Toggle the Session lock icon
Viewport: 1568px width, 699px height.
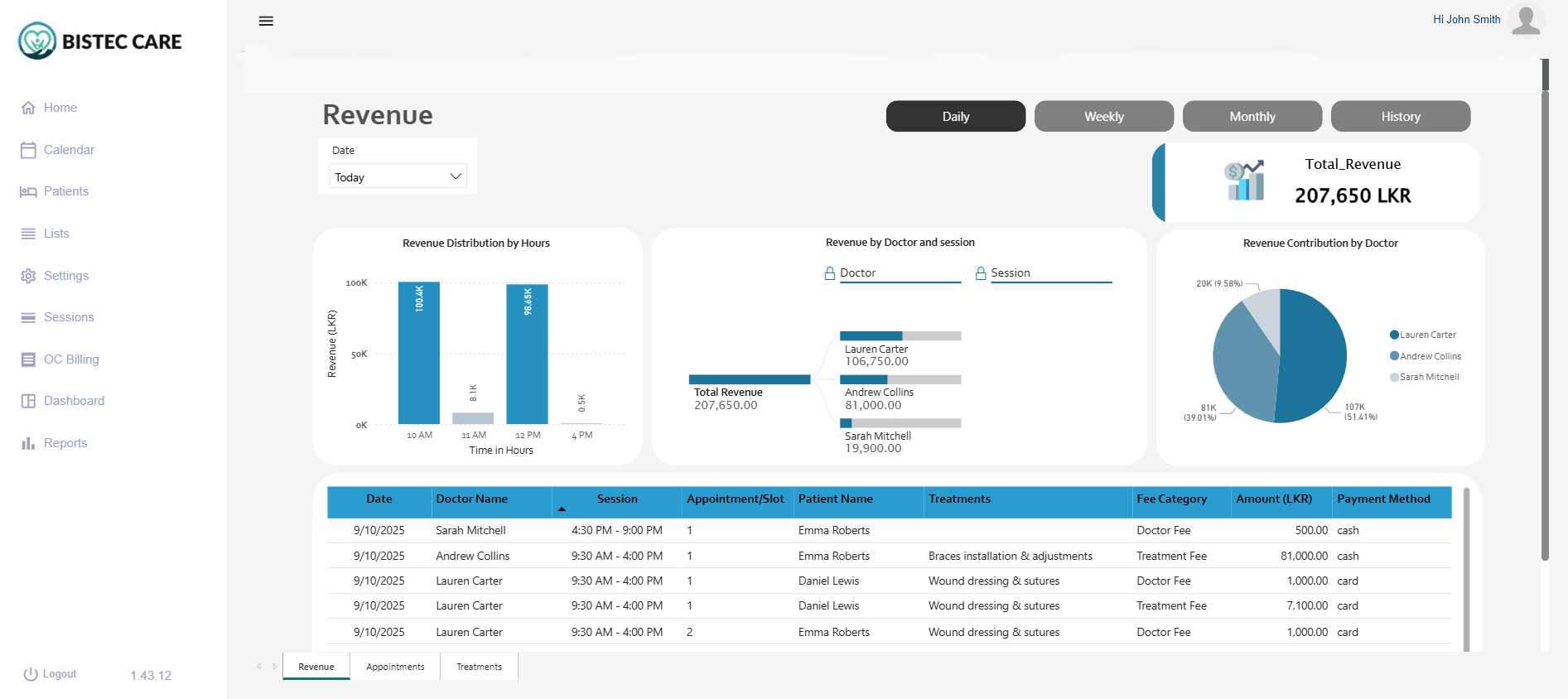point(981,273)
